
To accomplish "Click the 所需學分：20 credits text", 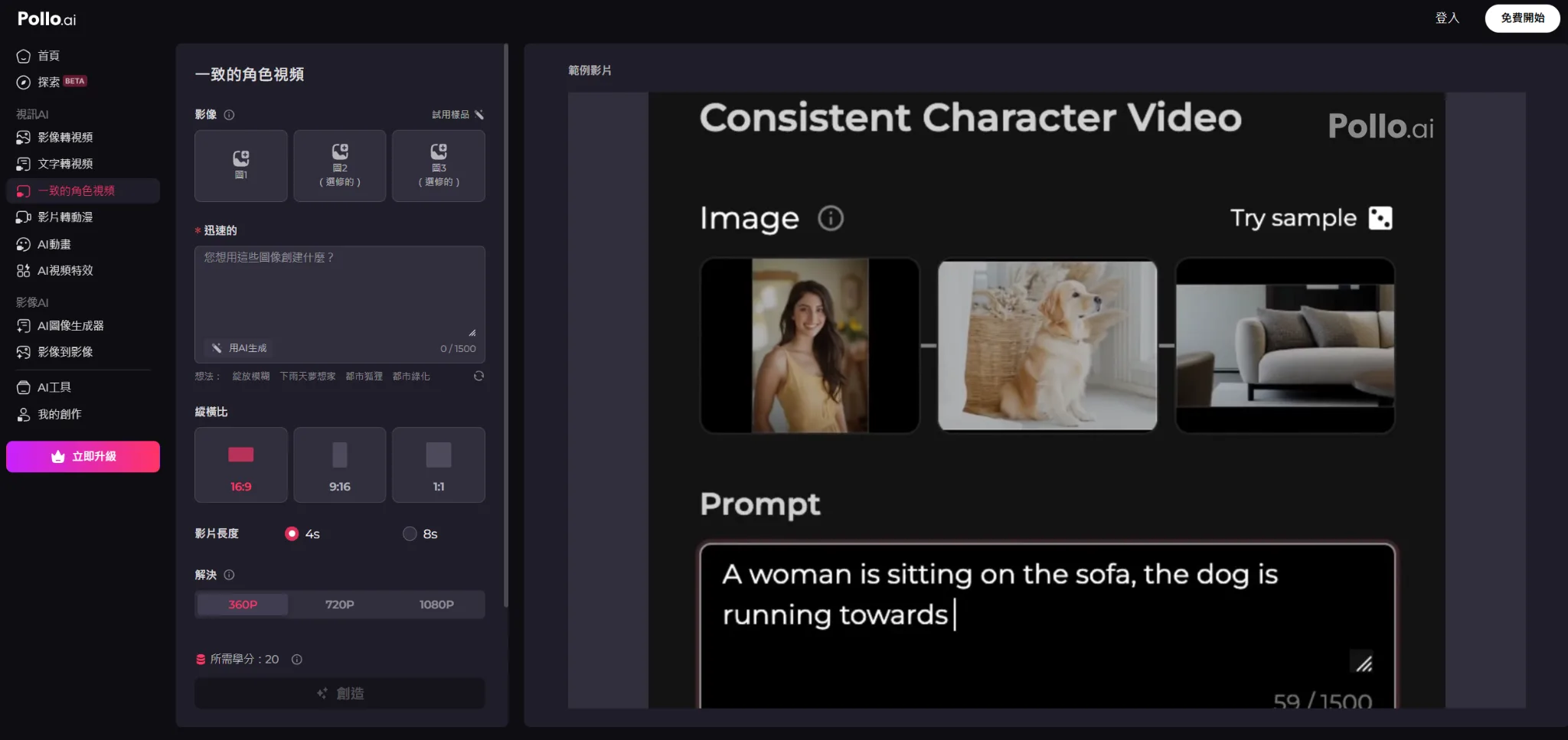I will click(x=244, y=660).
